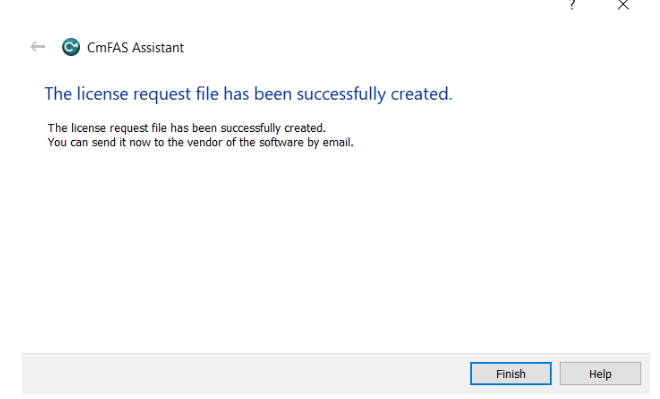Click the CmFAS Assistant round logo icon
Image resolution: width=660 pixels, height=399 pixels.
(71, 47)
